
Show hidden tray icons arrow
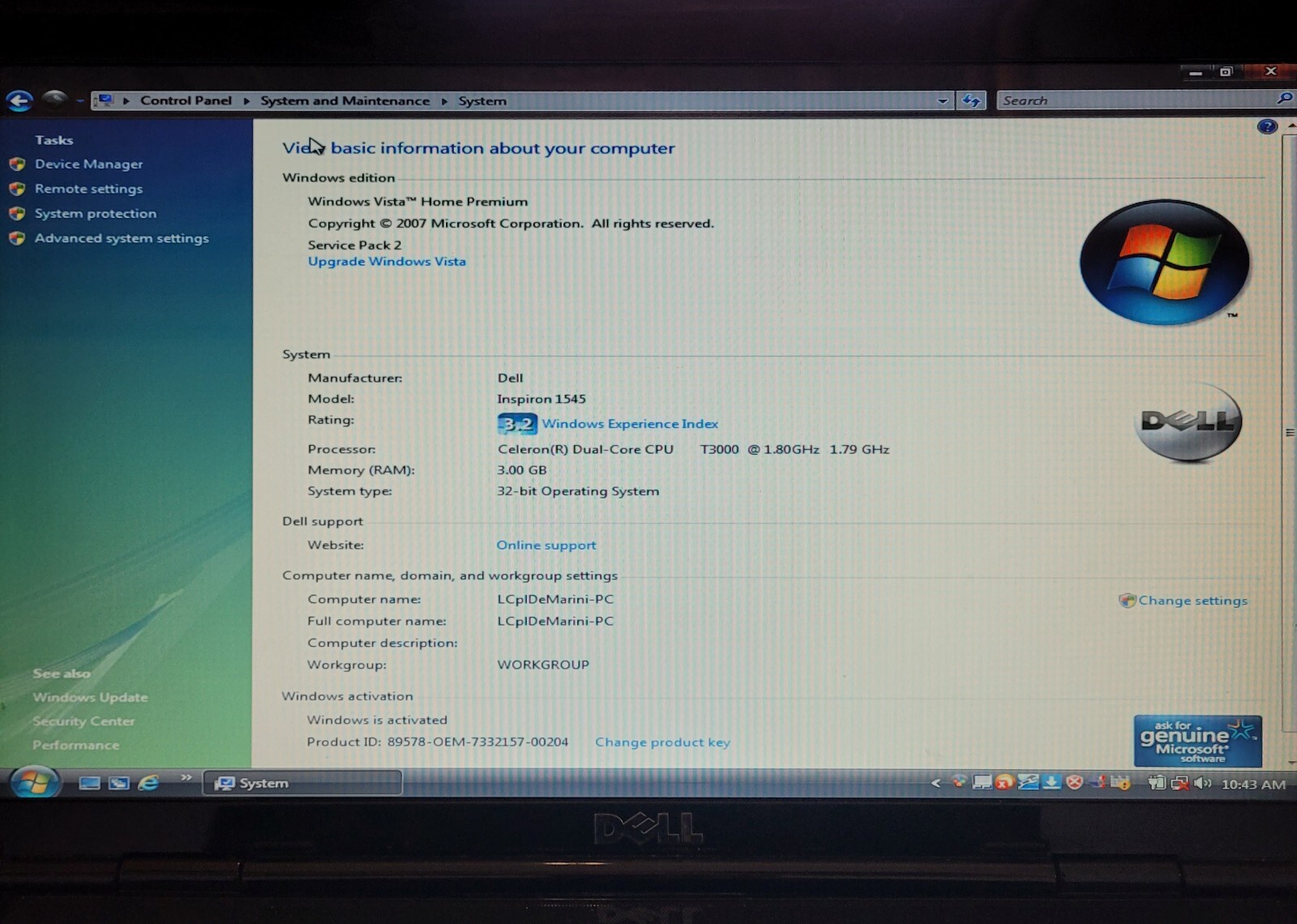935,784
